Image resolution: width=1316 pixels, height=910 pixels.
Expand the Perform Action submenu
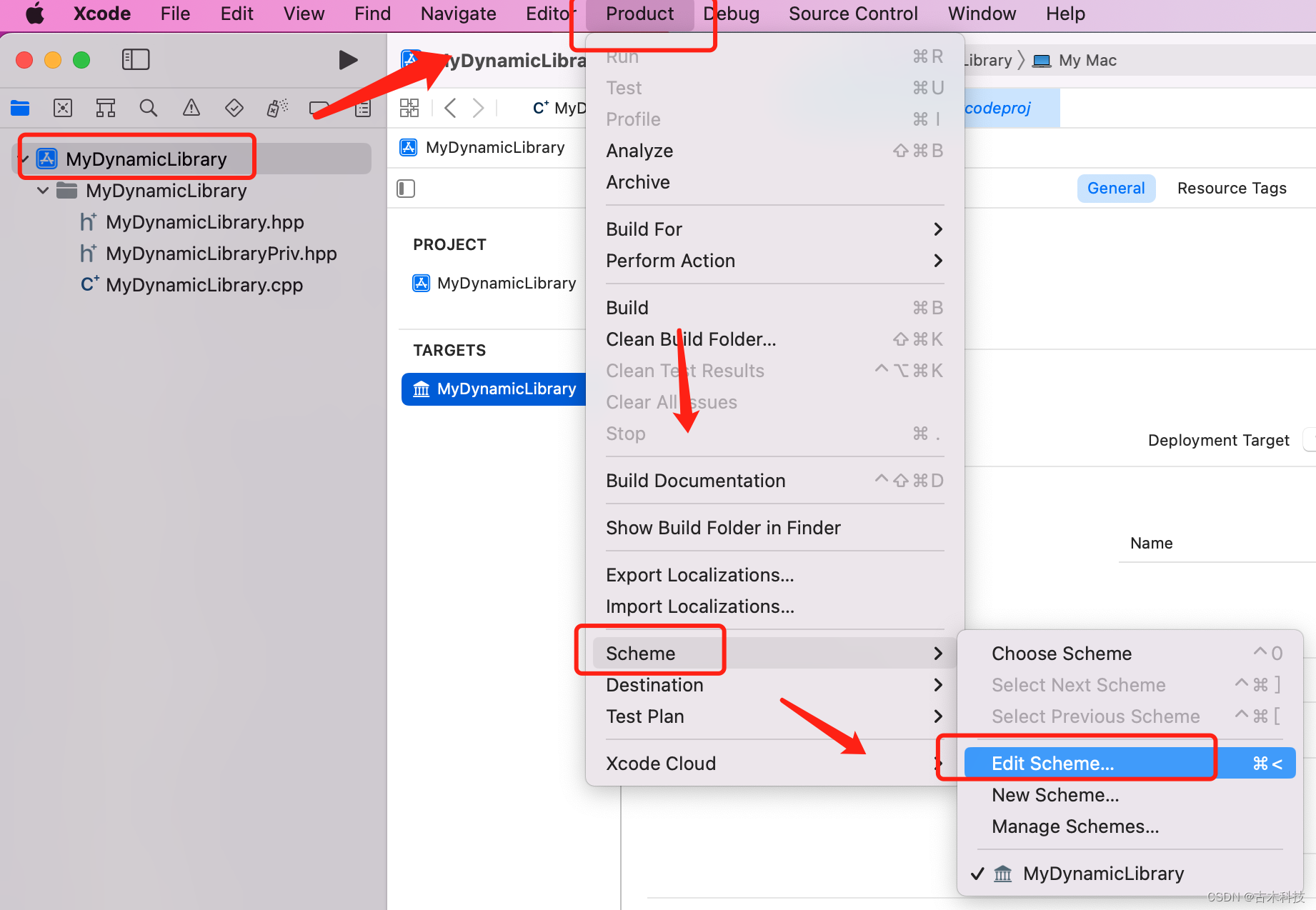pos(775,261)
